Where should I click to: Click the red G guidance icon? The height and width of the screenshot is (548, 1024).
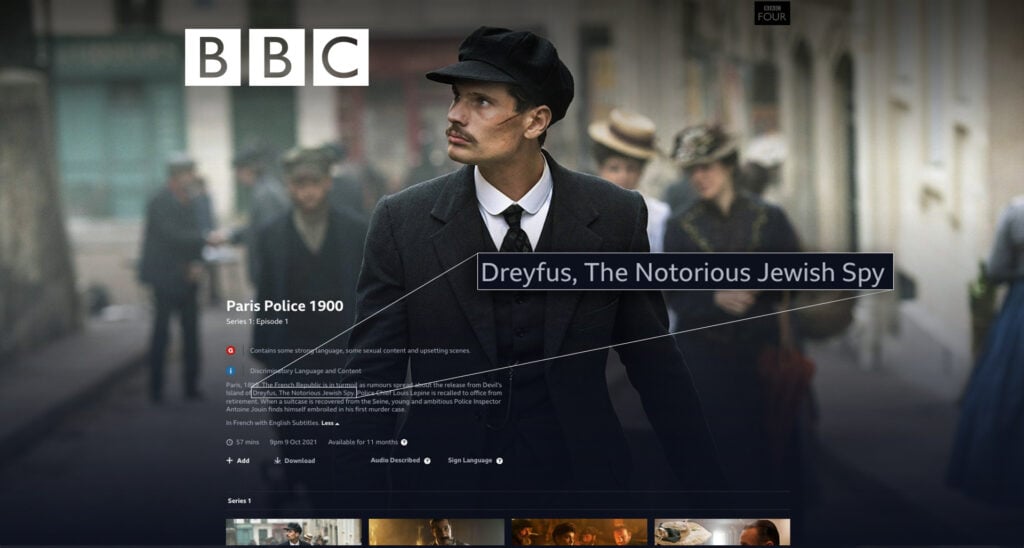231,351
